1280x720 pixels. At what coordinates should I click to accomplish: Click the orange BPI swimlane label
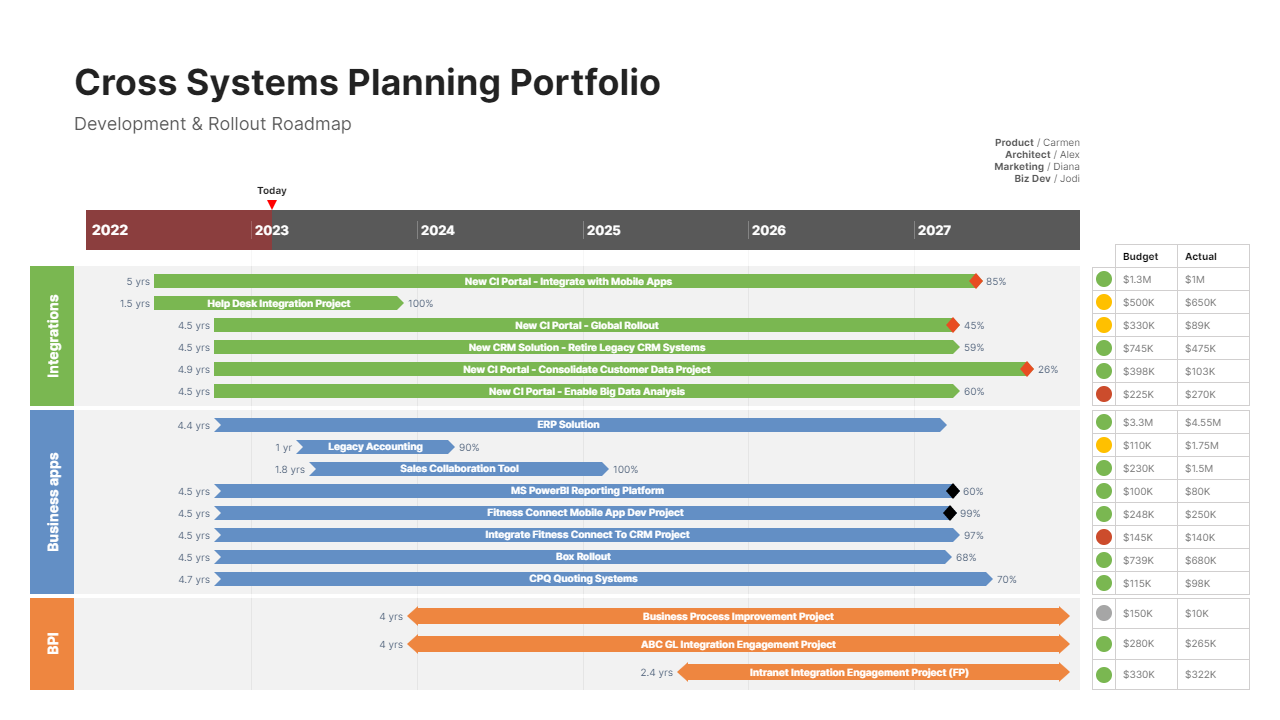[x=52, y=644]
